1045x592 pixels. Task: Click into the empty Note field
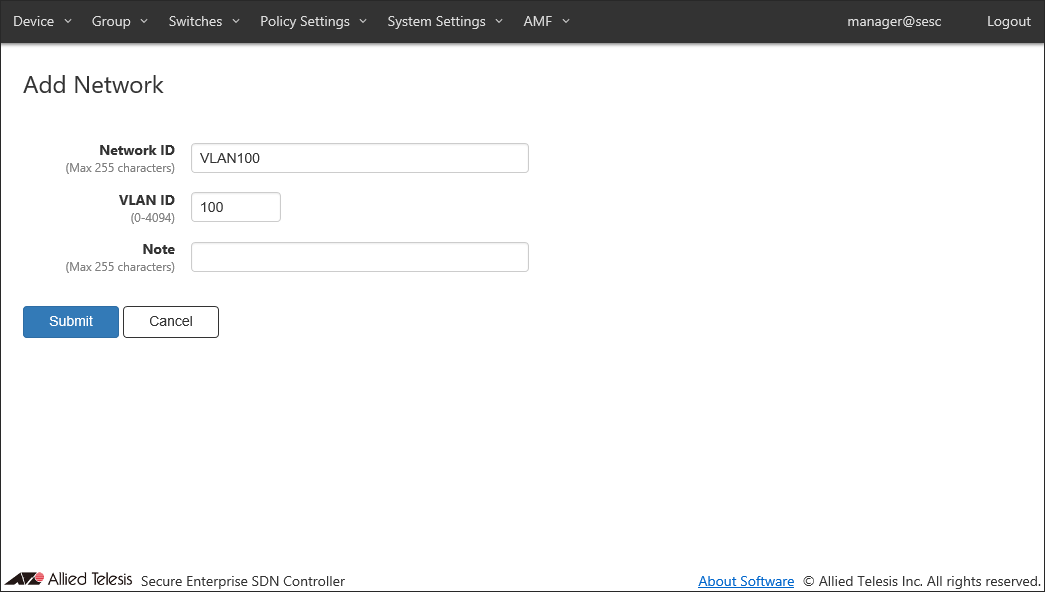[x=359, y=257]
